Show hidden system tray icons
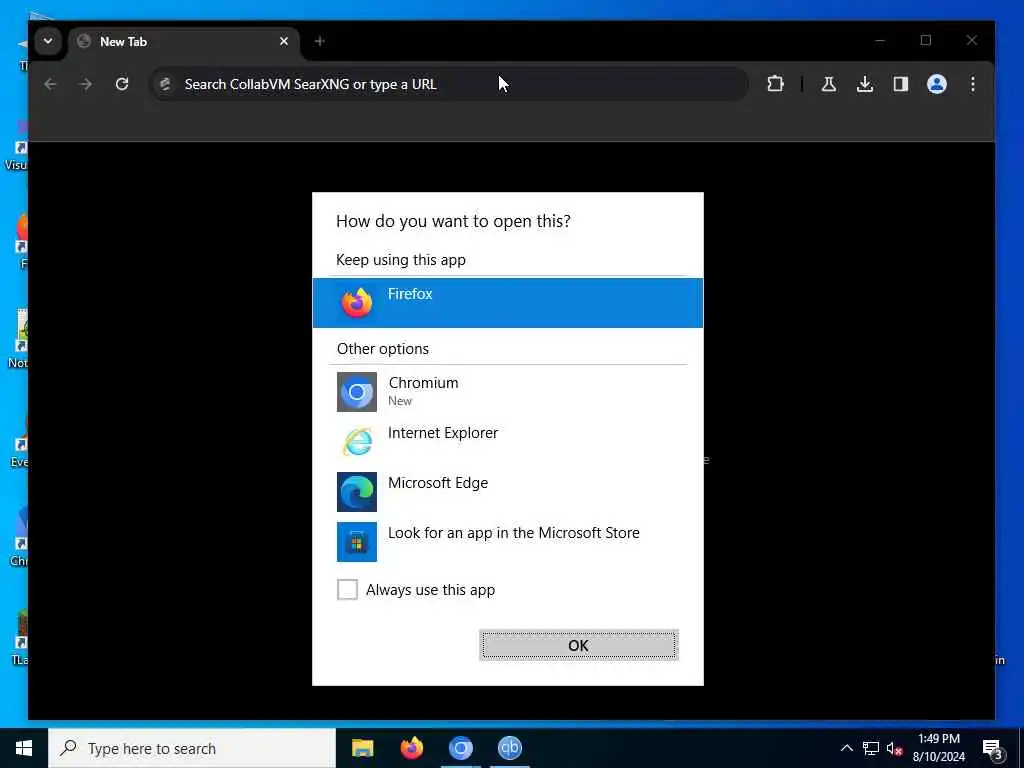Screen dimensions: 1024x768 click(846, 748)
